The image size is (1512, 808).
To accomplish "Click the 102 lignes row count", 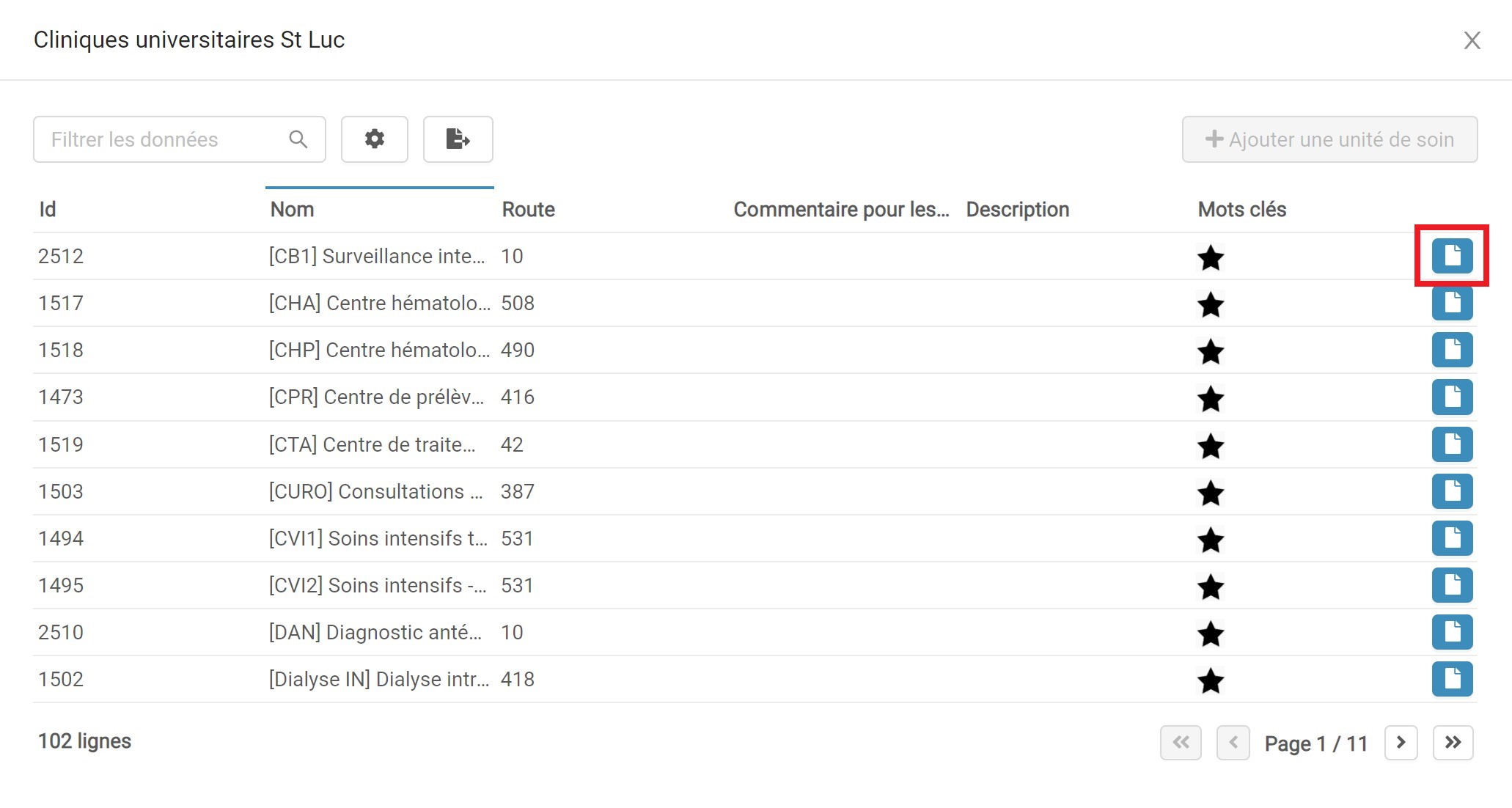I will point(84,741).
